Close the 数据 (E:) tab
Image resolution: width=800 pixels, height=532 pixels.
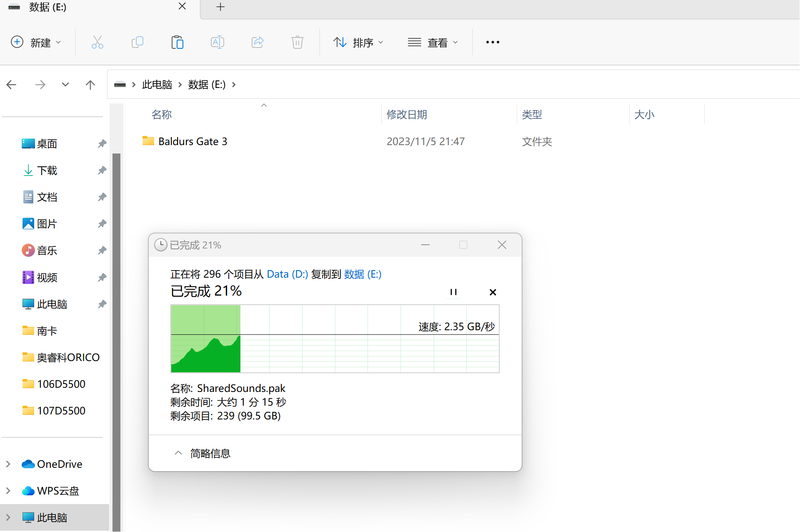pos(182,7)
